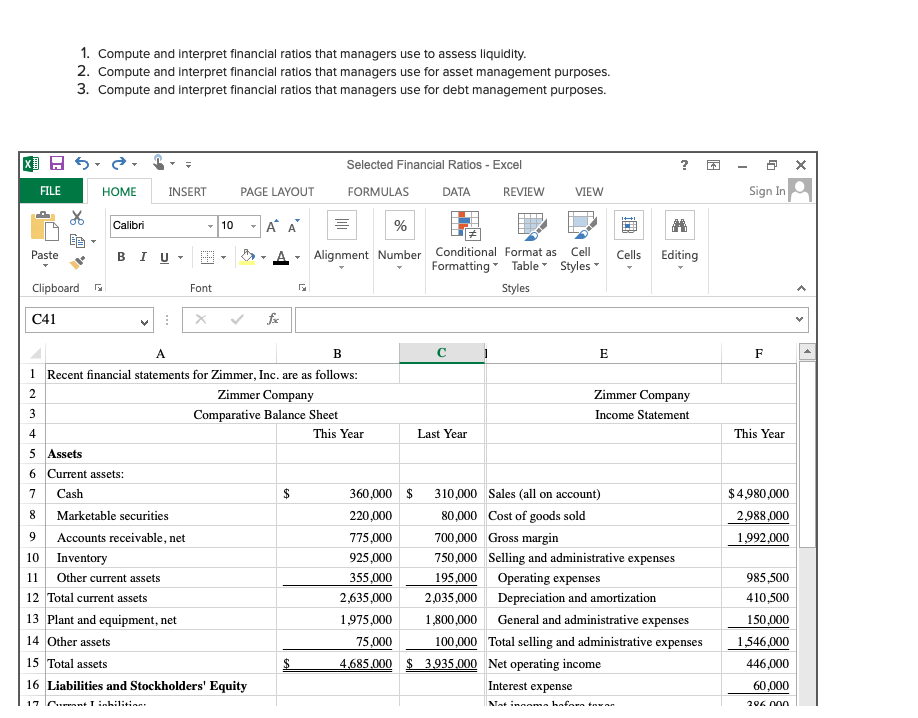Viewport: 918px width, 718px height.
Task: Click the Borders icon
Action: click(207, 257)
